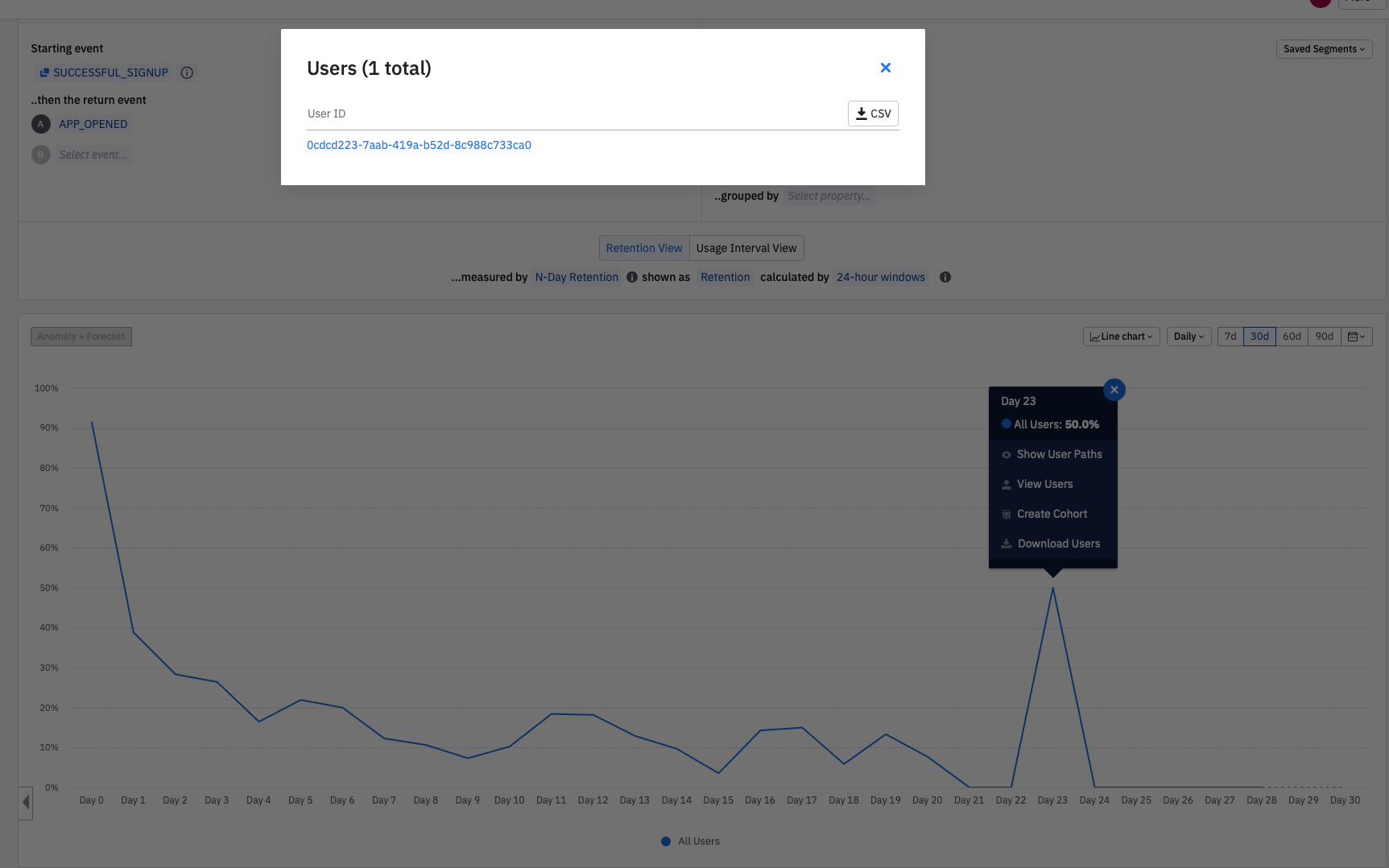Image resolution: width=1389 pixels, height=868 pixels.
Task: Select the 60d date range
Action: click(1292, 337)
